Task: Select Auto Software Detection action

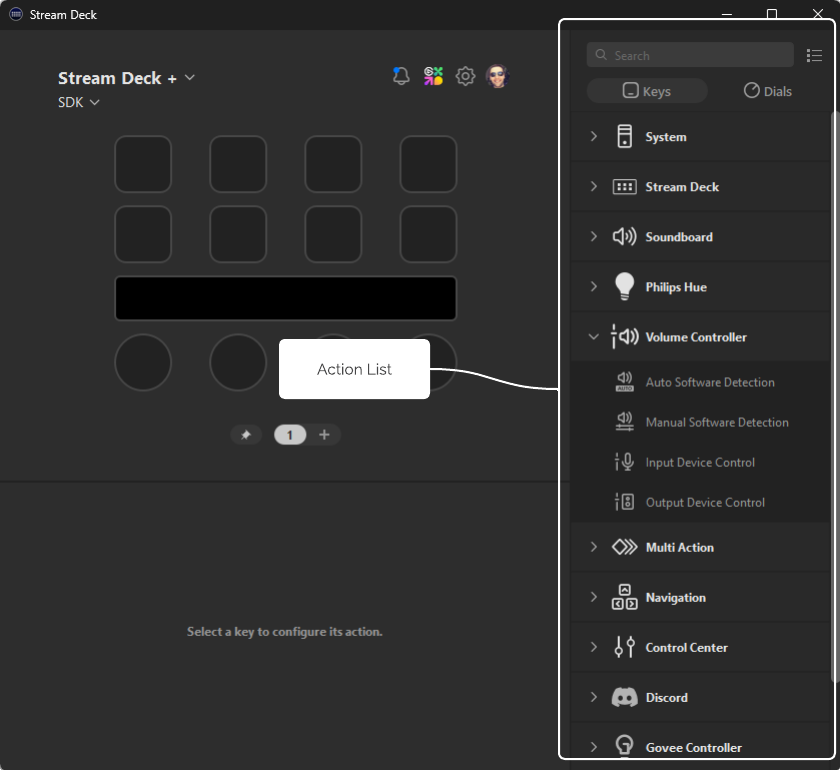Action: [x=709, y=382]
